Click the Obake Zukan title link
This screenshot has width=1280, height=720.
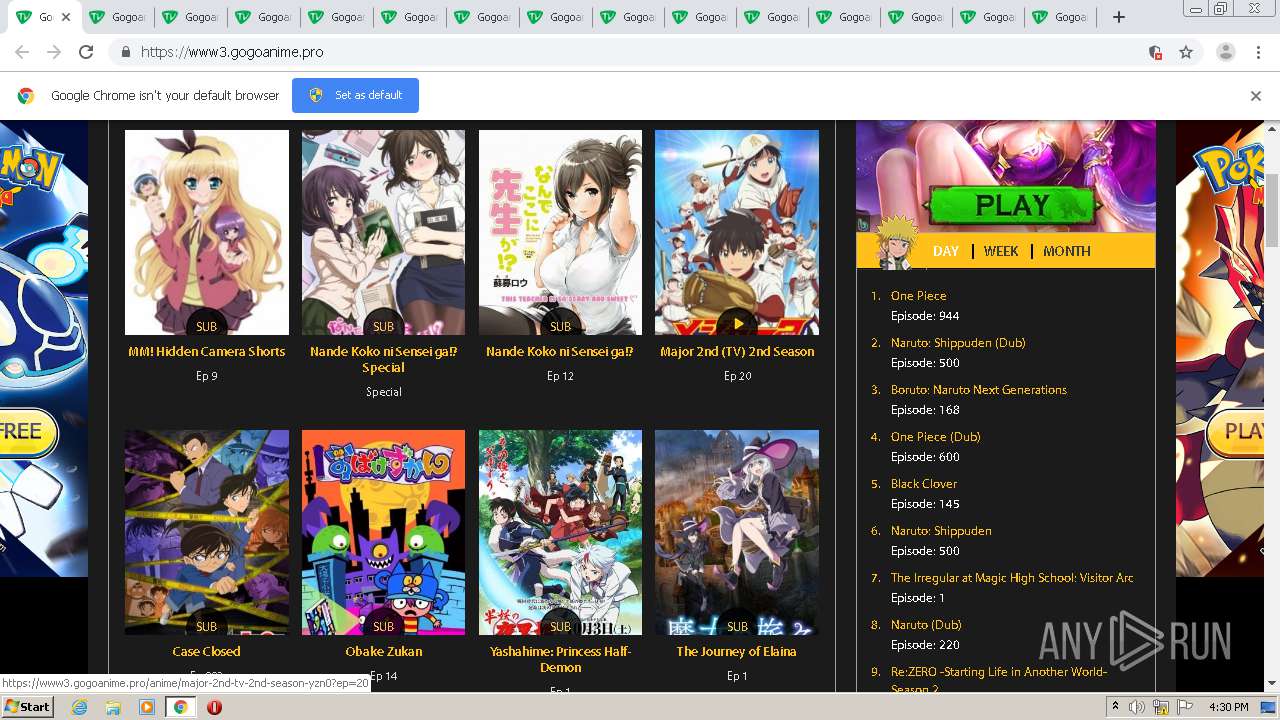[x=384, y=652]
